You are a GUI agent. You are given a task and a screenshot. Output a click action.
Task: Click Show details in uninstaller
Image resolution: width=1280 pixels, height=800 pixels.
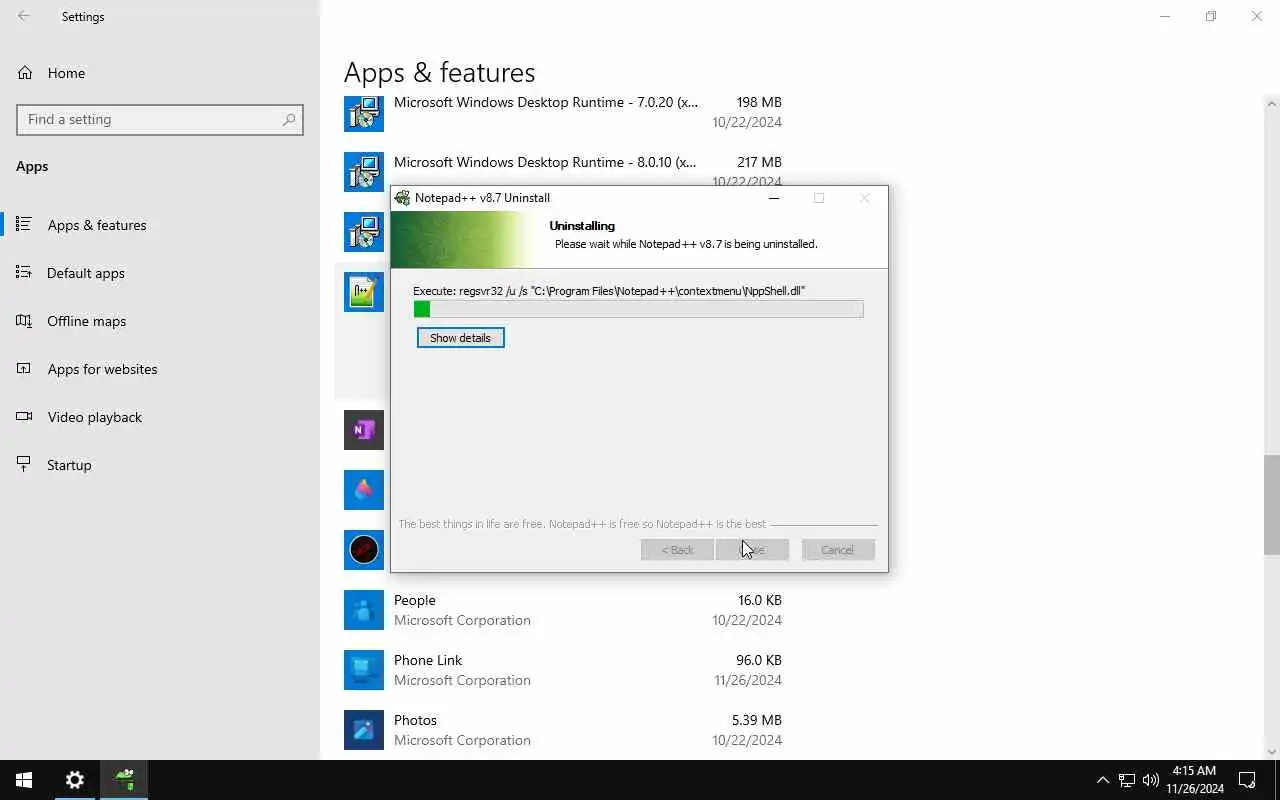[460, 338]
